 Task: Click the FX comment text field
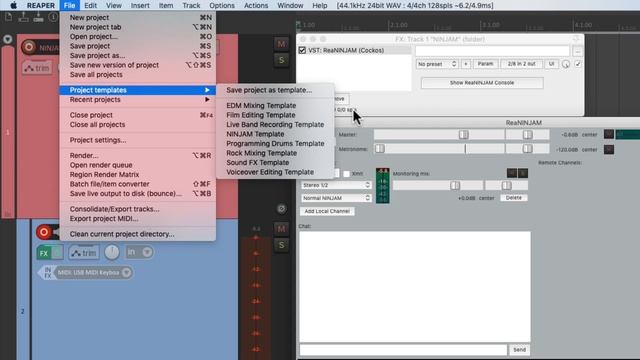pos(492,51)
